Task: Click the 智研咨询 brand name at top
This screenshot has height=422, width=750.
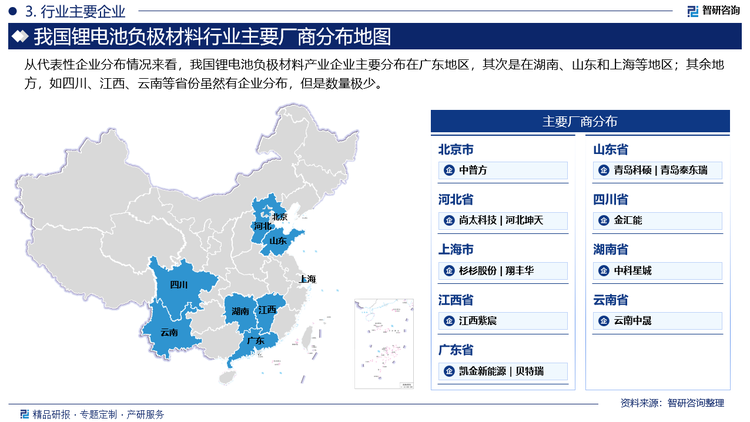Action: click(720, 11)
